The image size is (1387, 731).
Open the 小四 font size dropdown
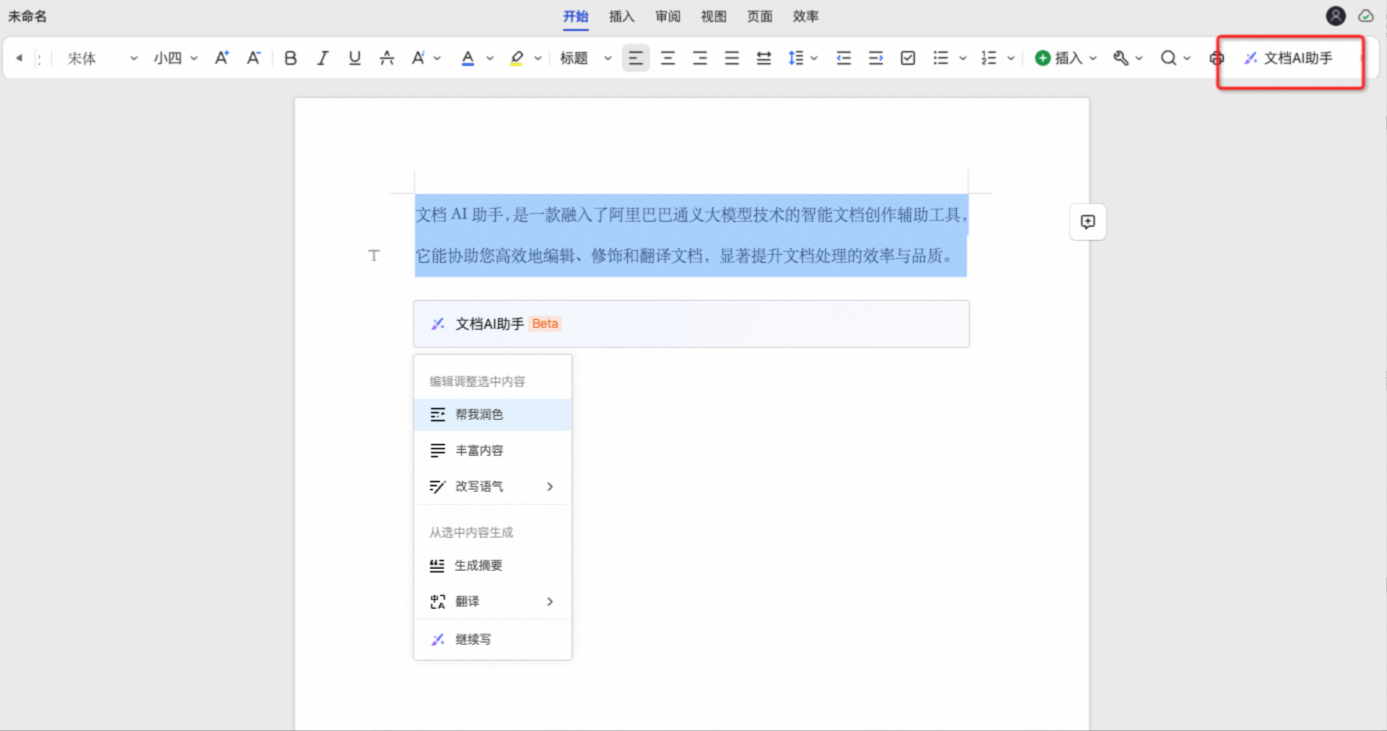tap(176, 58)
